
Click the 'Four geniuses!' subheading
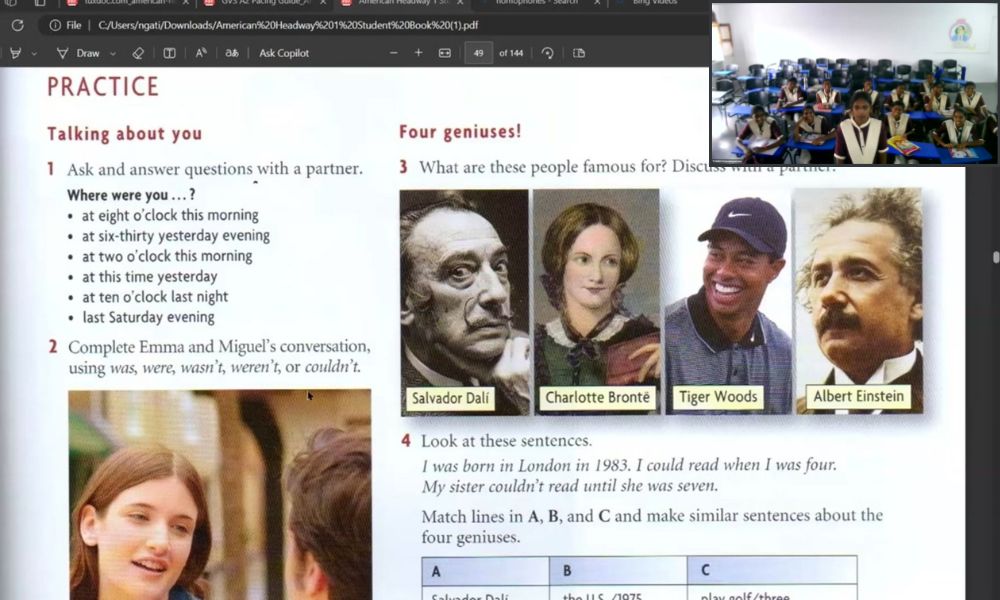460,132
